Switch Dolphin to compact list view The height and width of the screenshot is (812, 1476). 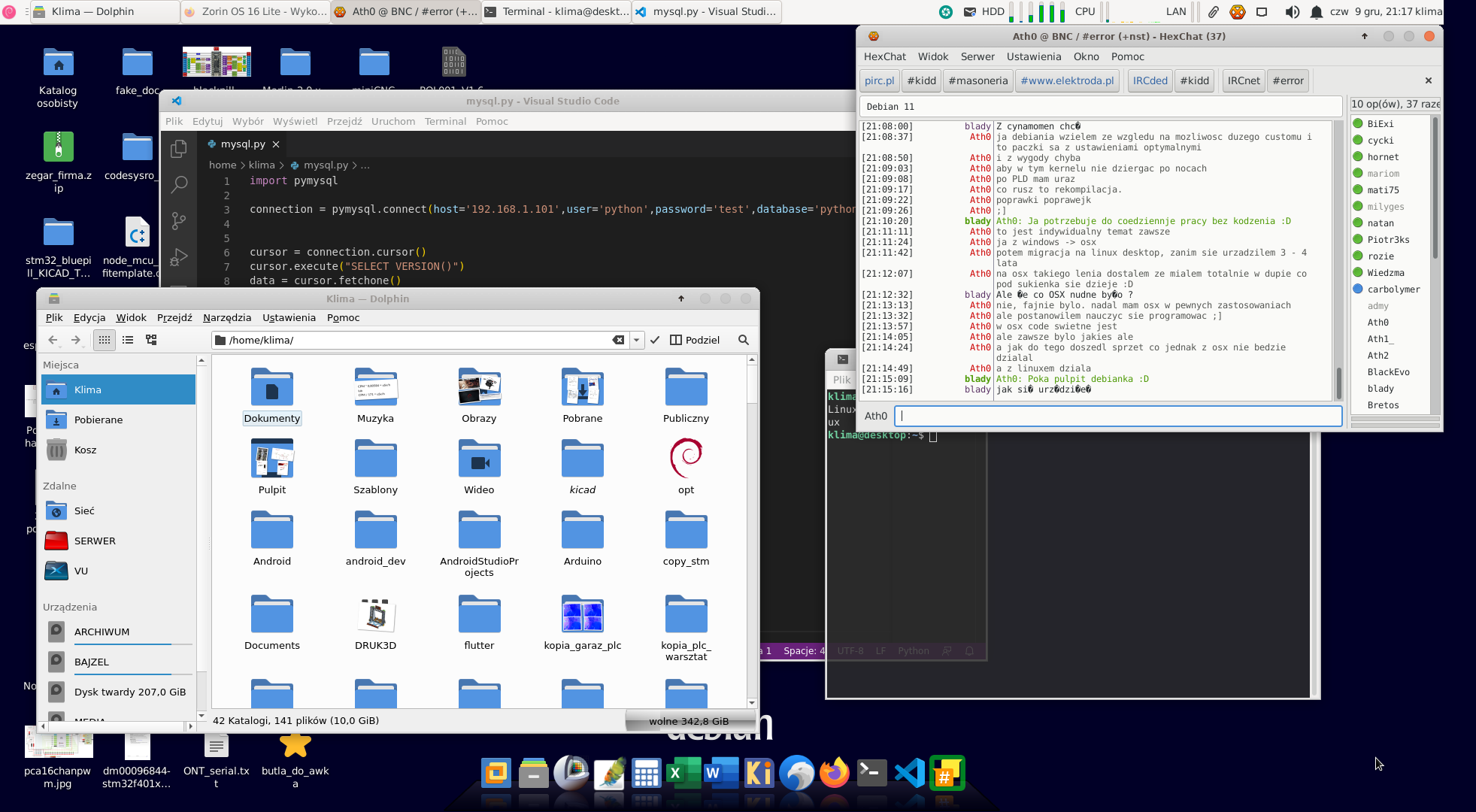[128, 340]
